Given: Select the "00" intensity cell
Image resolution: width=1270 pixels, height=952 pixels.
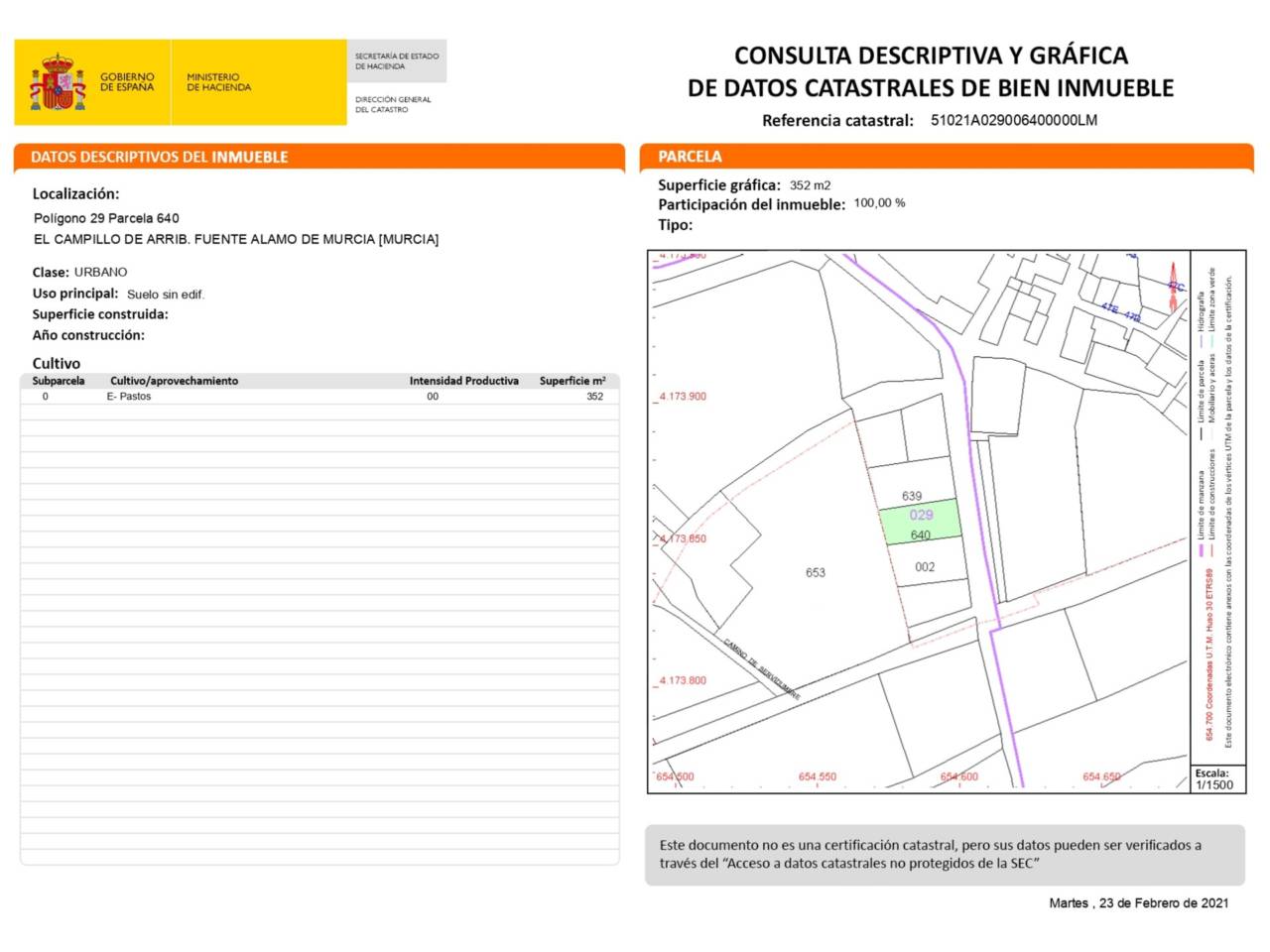Looking at the screenshot, I should pos(433,397).
